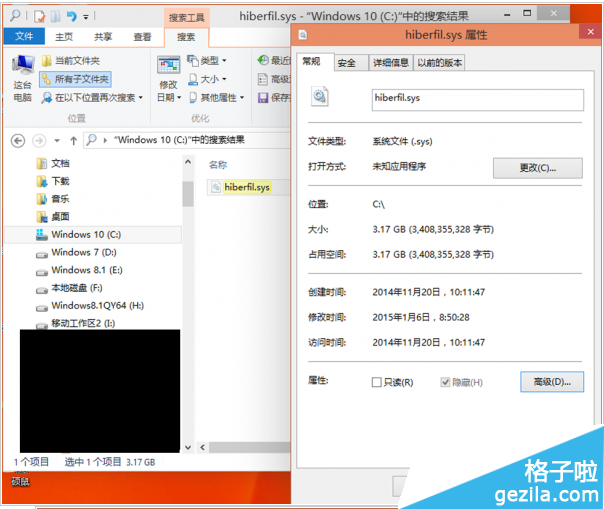Screen dimensions: 604x509
Task: Maximize the Explorer search window
Action: pos(527,13)
